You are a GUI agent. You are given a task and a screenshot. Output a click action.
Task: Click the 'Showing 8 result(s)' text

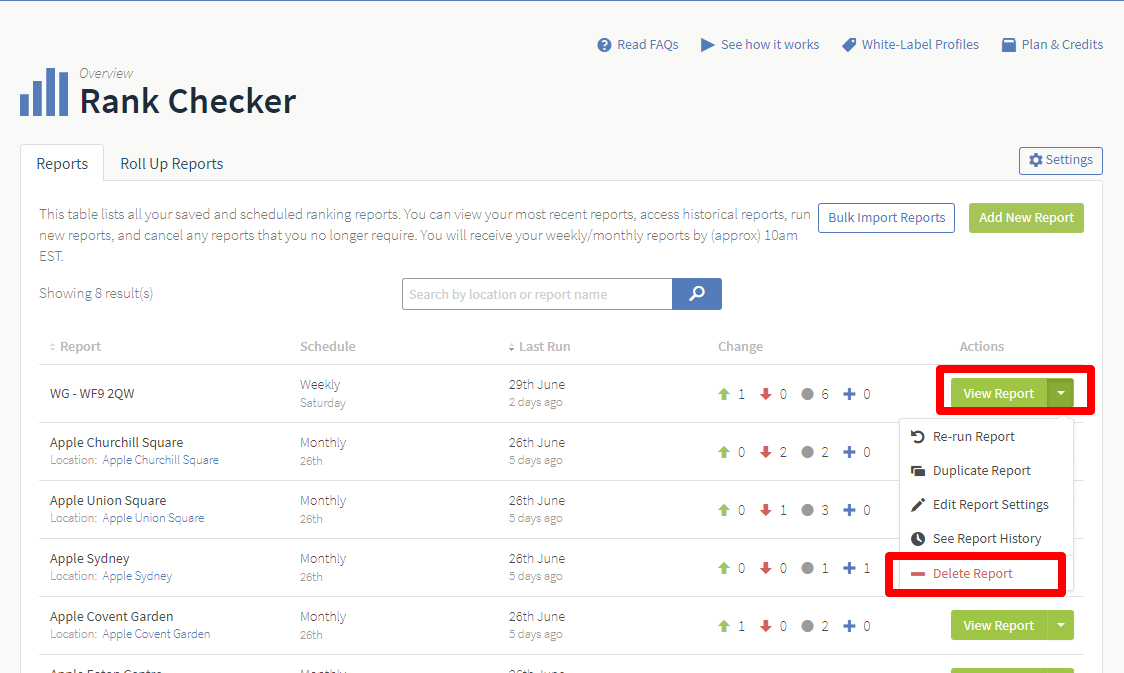pos(96,293)
